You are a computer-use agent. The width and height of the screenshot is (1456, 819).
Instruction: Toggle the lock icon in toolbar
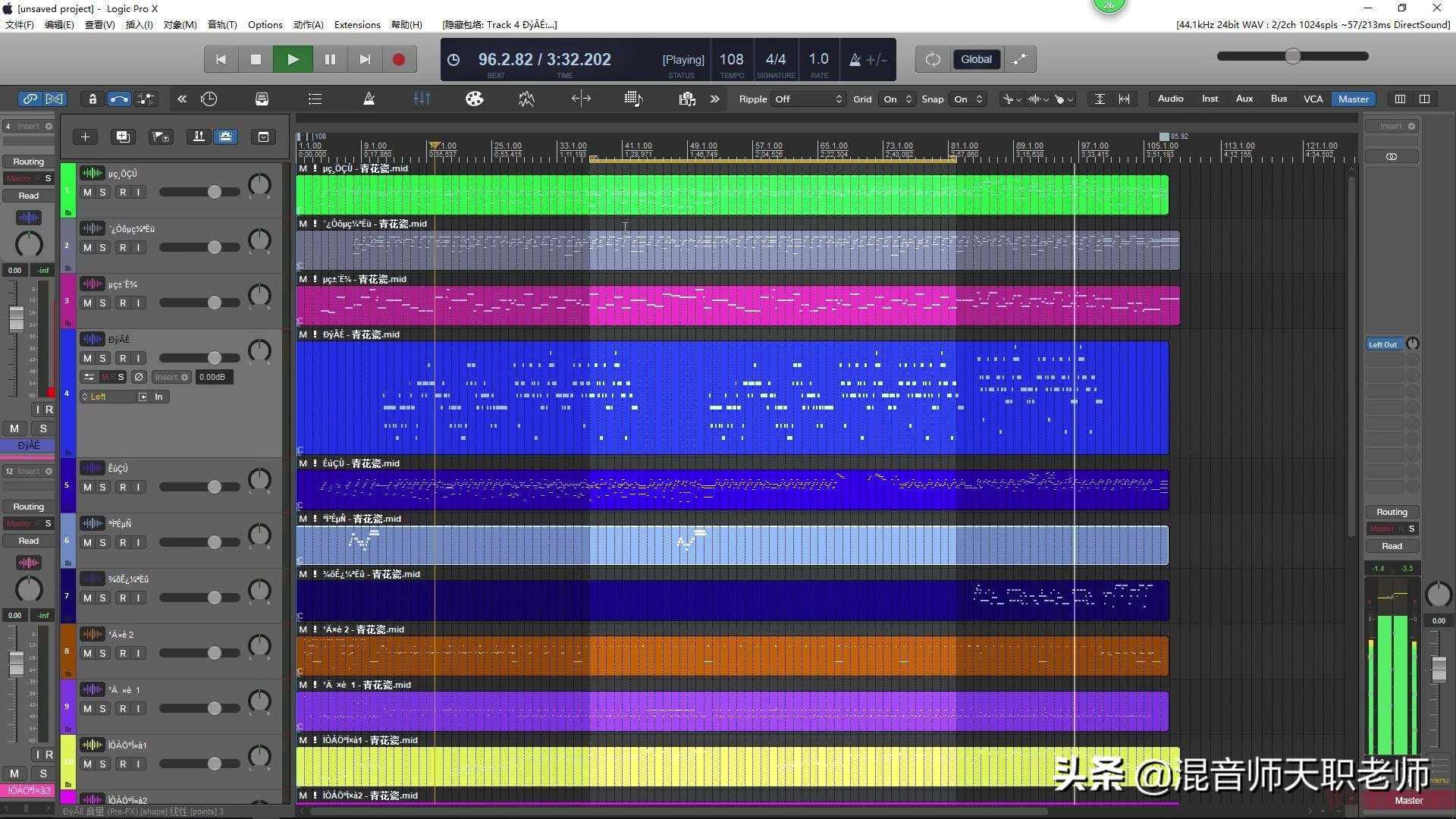click(93, 99)
